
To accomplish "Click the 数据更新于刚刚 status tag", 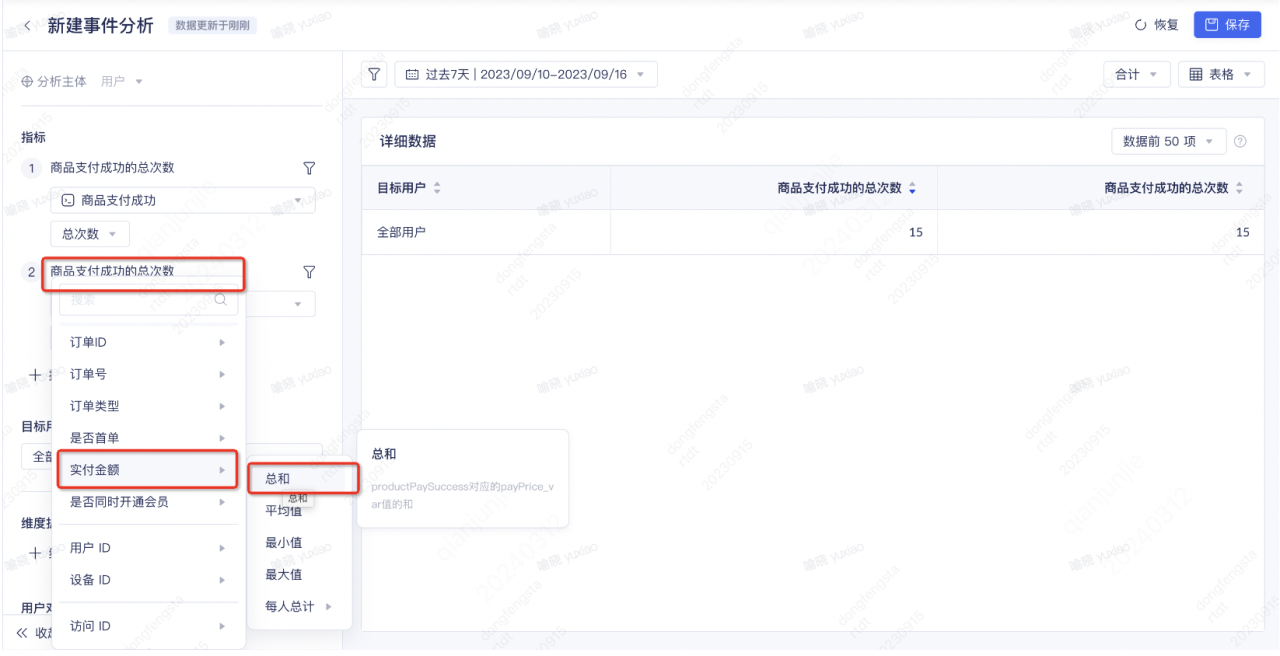I will (213, 26).
